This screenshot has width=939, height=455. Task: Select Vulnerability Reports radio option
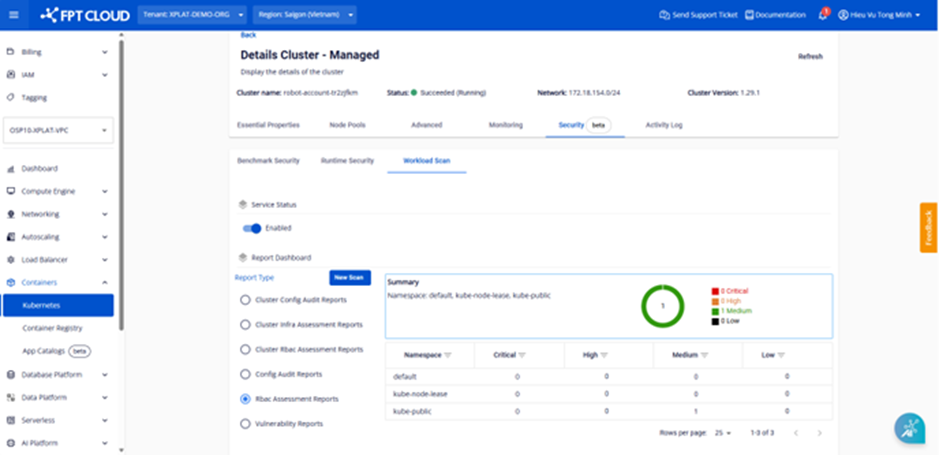point(246,423)
